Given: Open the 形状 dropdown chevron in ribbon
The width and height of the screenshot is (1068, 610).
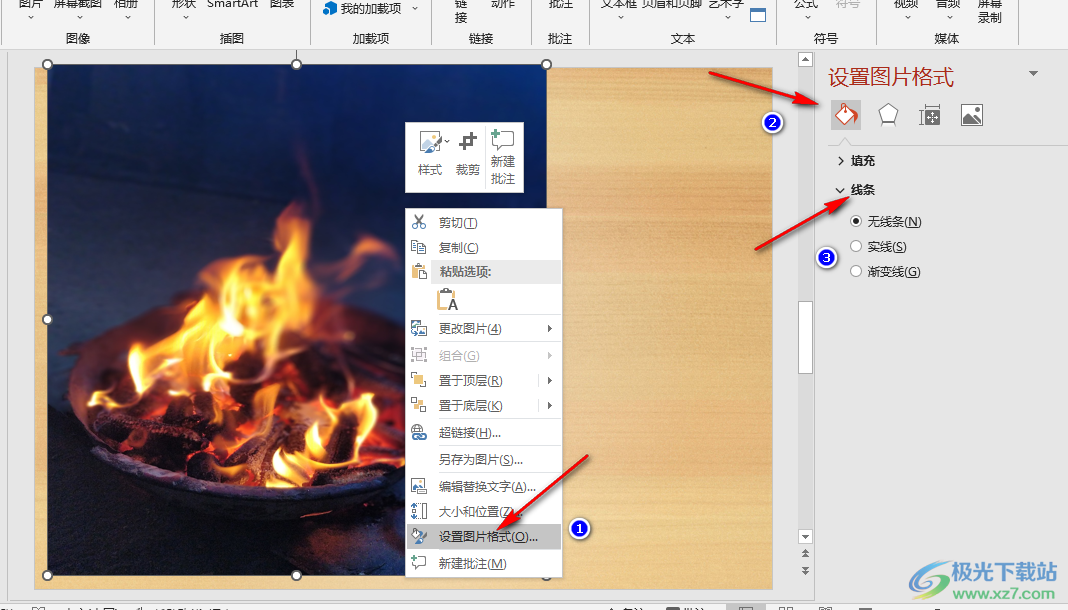Looking at the screenshot, I should [185, 17].
